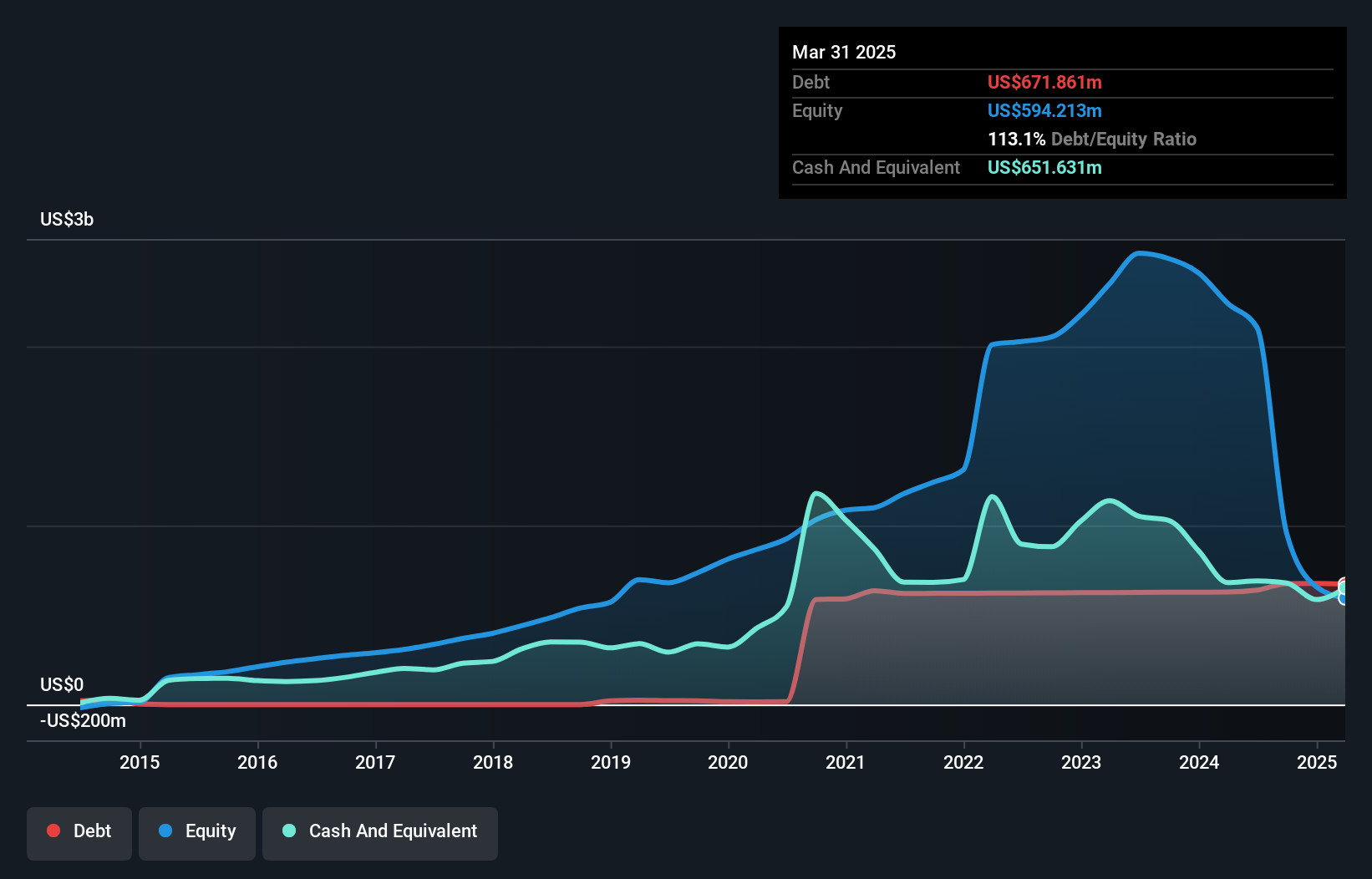Image resolution: width=1372 pixels, height=879 pixels.
Task: Select the chart endpoint marker near 2025
Action: 1344,589
